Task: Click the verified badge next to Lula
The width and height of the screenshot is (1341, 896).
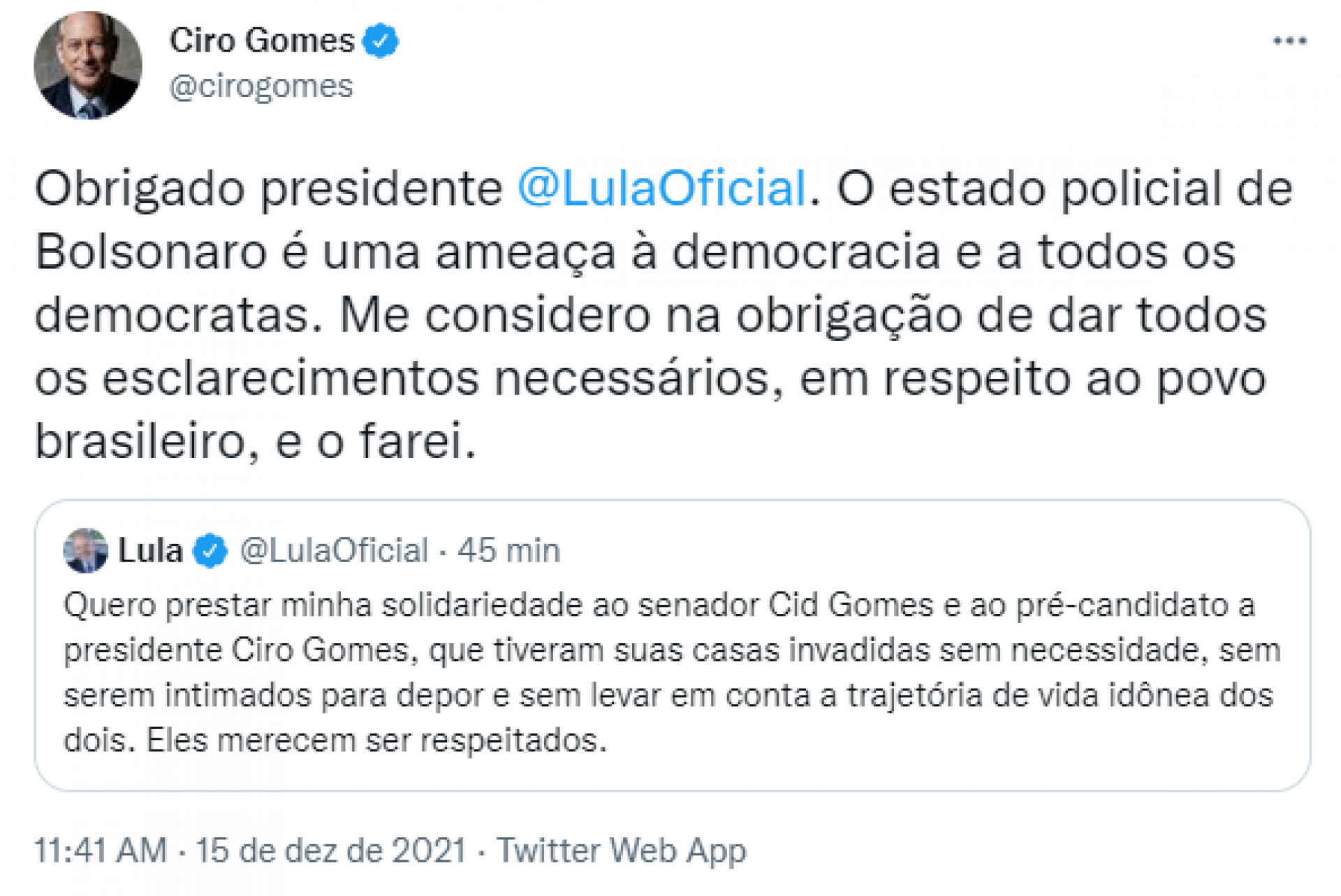Action: coord(210,551)
